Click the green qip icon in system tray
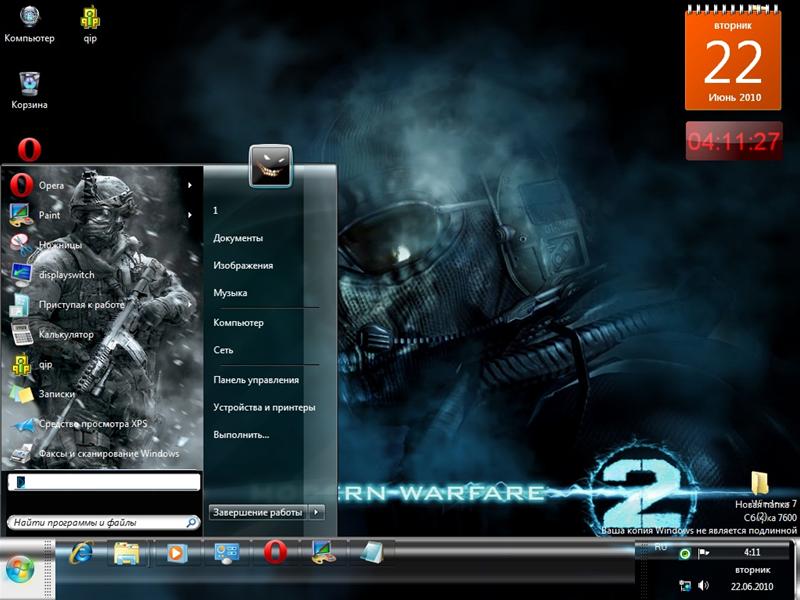 [685, 554]
